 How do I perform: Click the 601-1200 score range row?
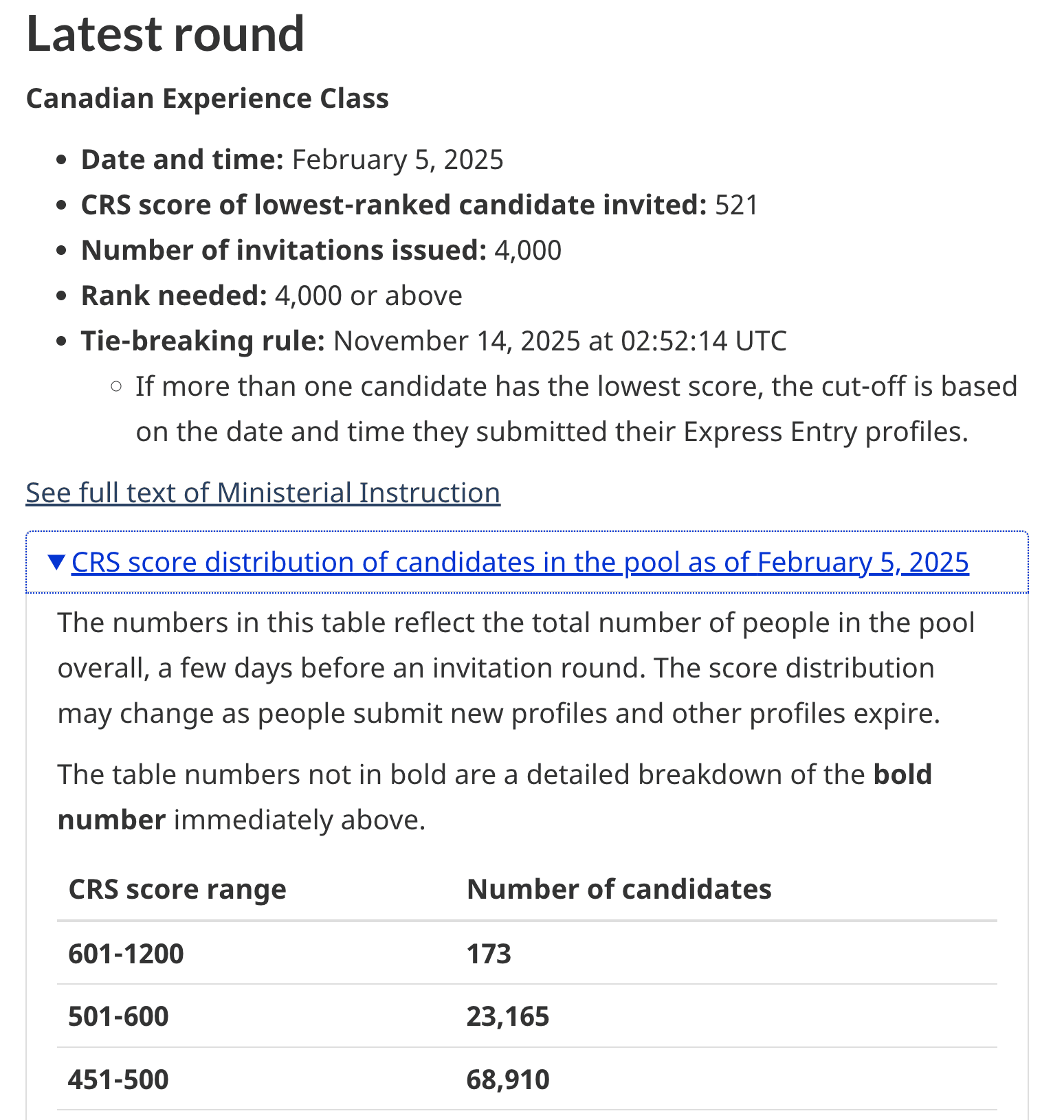527,953
